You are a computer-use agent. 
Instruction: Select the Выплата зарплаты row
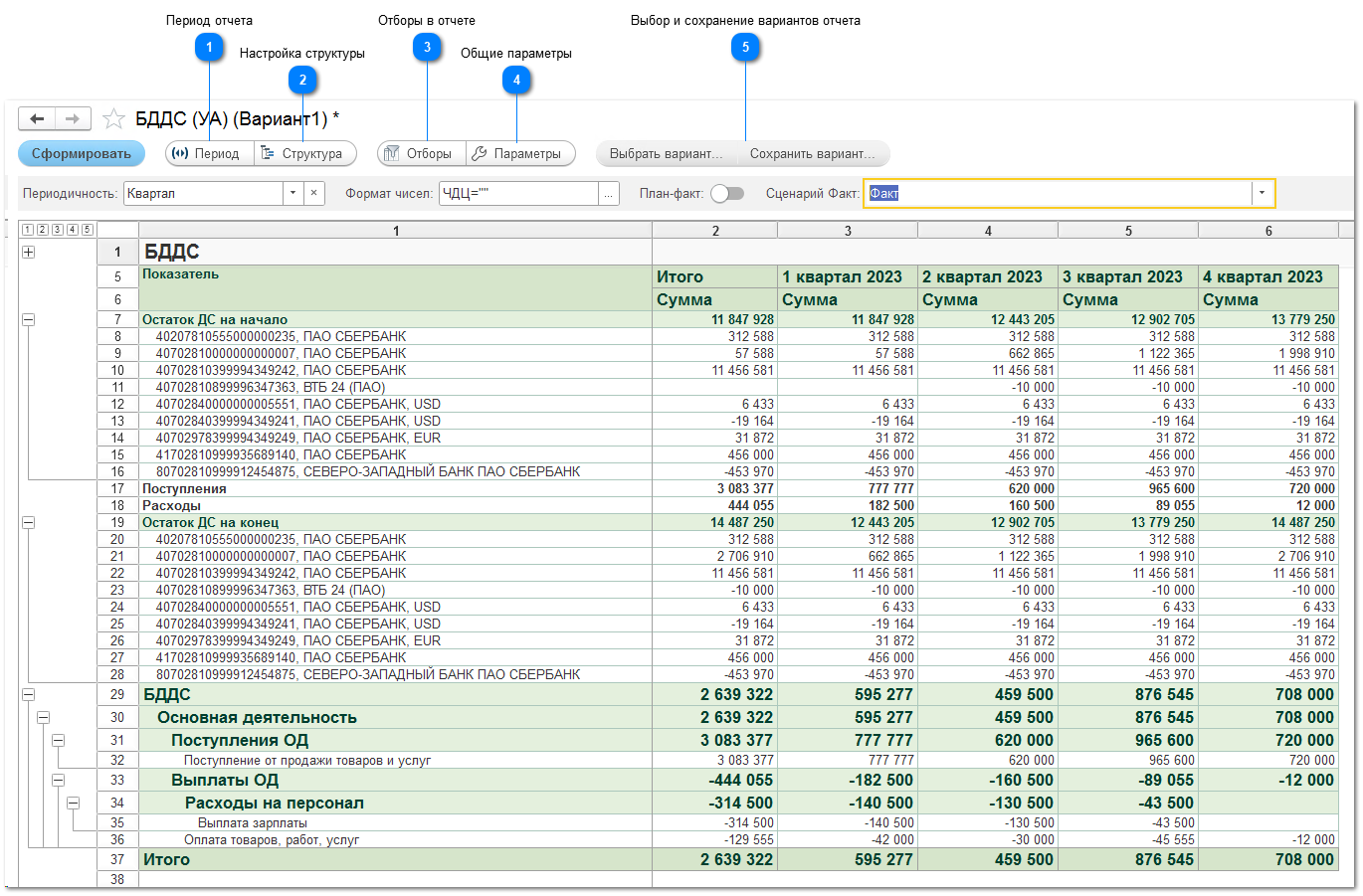pyautogui.click(x=395, y=822)
